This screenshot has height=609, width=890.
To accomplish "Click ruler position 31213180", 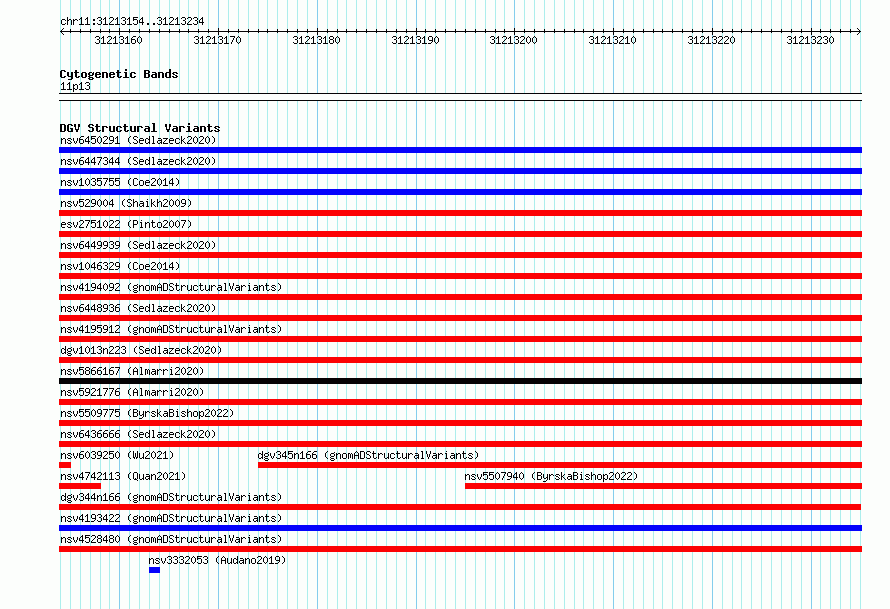I will point(316,40).
